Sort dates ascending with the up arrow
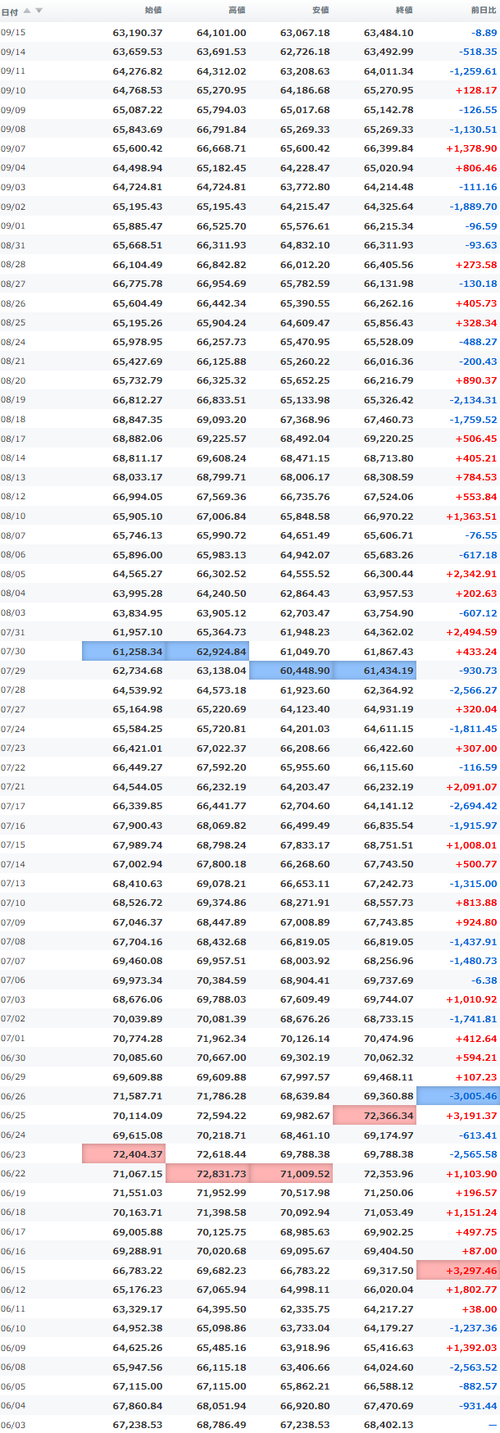The height and width of the screenshot is (1433, 500). click(28, 10)
